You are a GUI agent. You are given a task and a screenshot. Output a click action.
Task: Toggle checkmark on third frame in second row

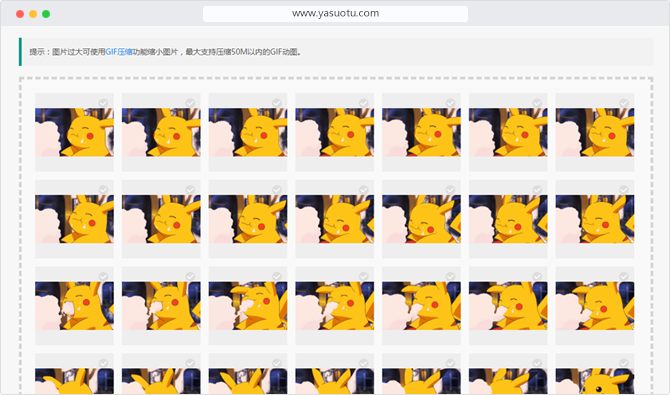tap(277, 190)
